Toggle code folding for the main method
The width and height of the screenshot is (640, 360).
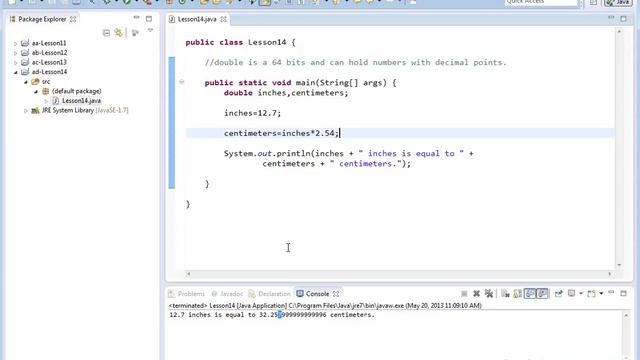click(x=182, y=82)
